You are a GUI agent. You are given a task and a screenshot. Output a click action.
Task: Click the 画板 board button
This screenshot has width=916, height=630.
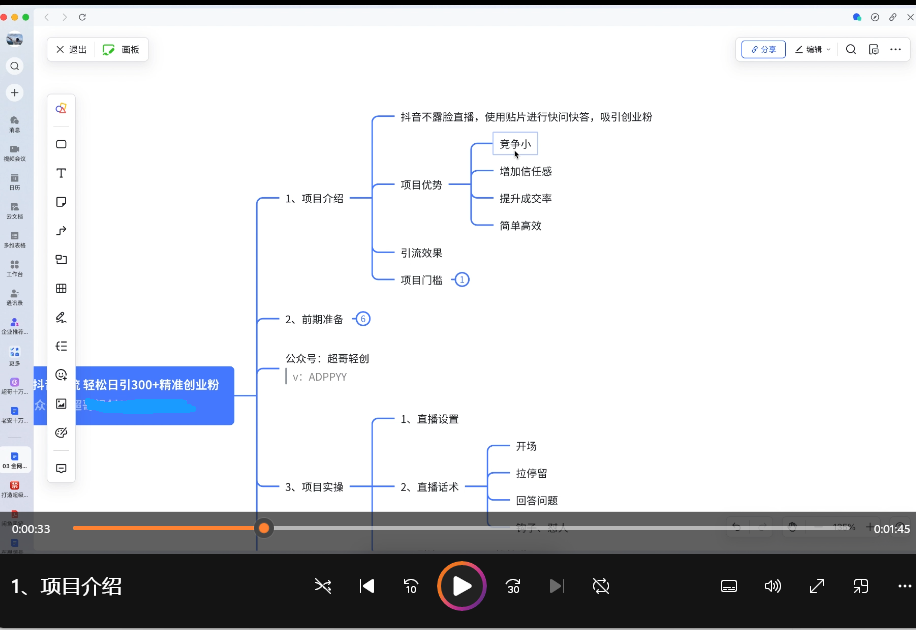[121, 50]
